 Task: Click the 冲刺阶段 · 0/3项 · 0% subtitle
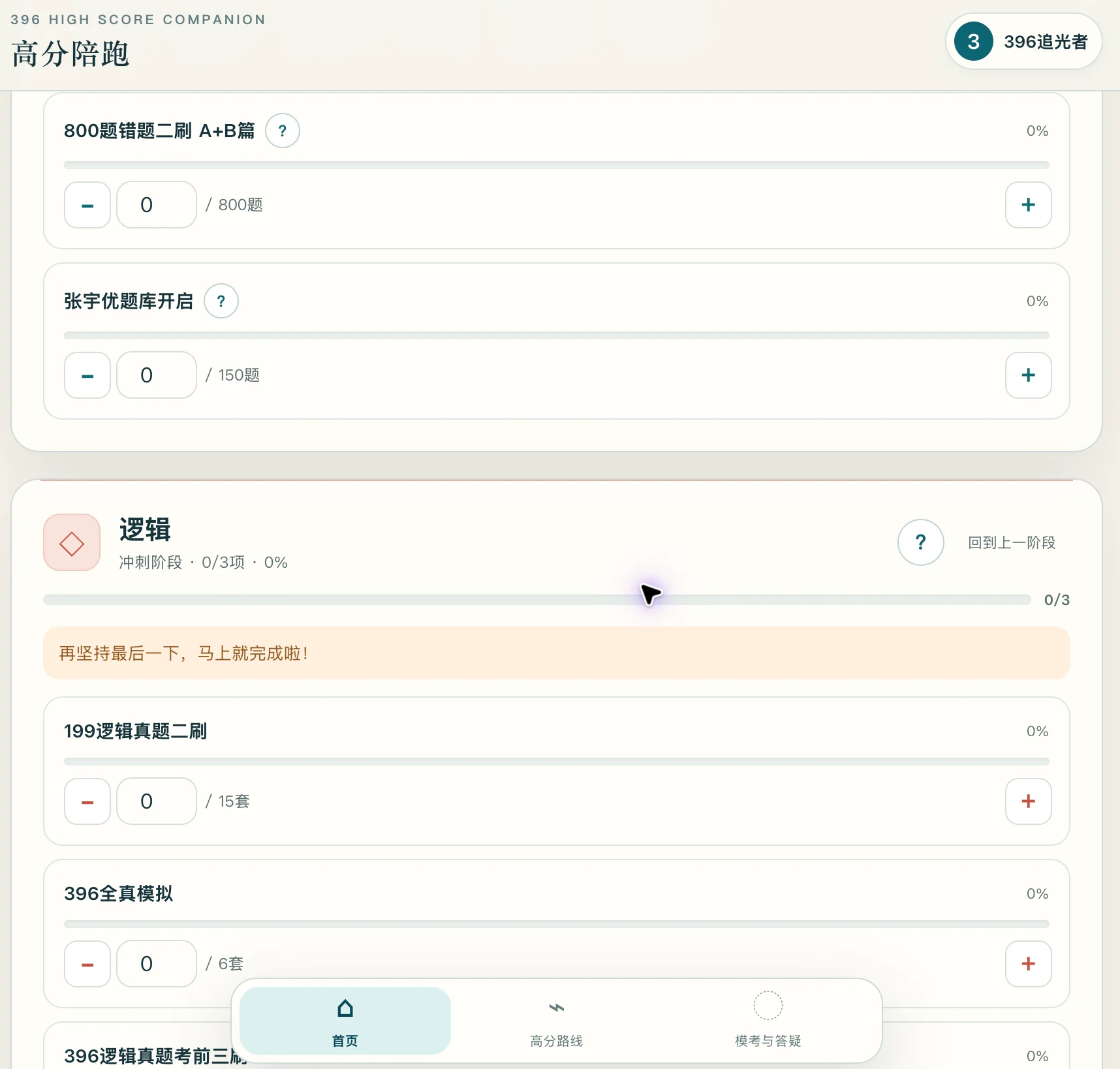tap(203, 563)
